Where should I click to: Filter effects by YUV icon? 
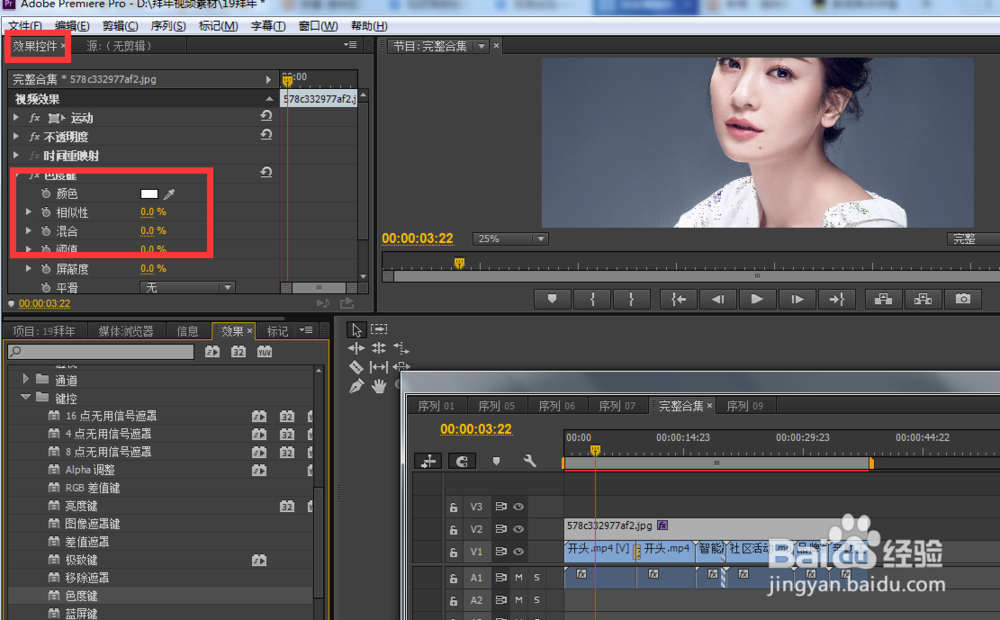(x=264, y=352)
